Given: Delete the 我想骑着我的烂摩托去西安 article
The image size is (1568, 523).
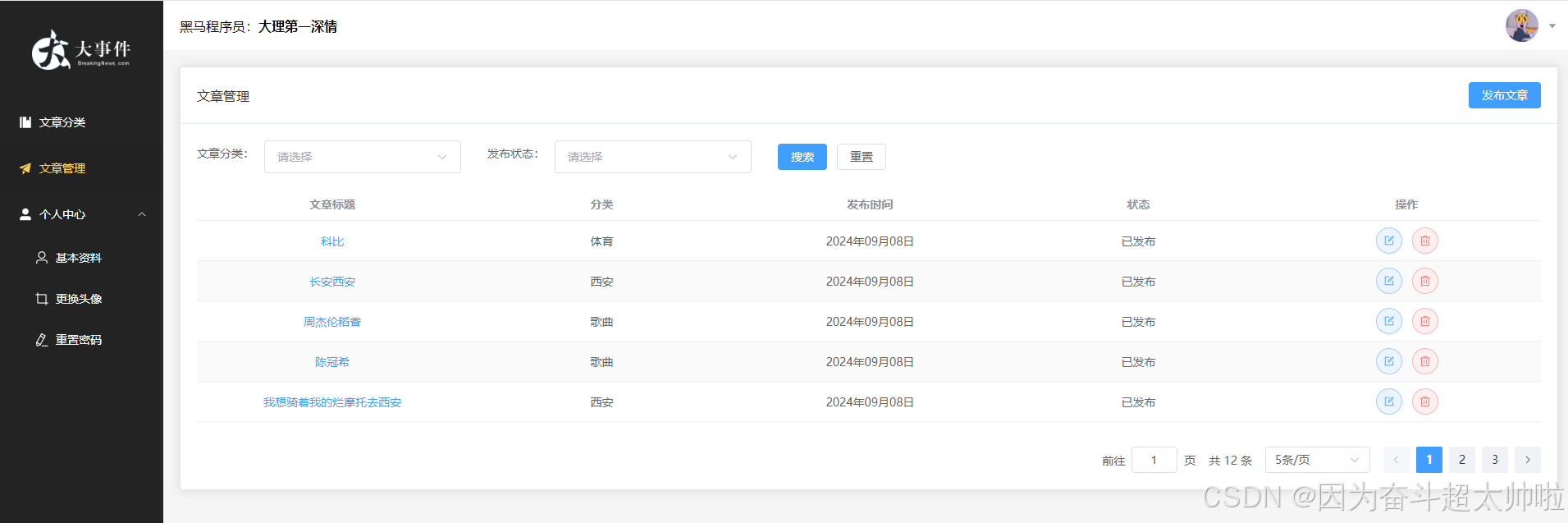Looking at the screenshot, I should pos(1425,401).
